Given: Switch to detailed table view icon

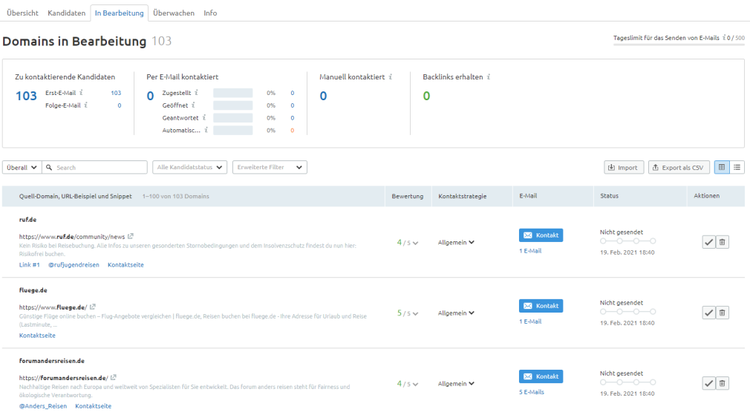Looking at the screenshot, I should 722,167.
